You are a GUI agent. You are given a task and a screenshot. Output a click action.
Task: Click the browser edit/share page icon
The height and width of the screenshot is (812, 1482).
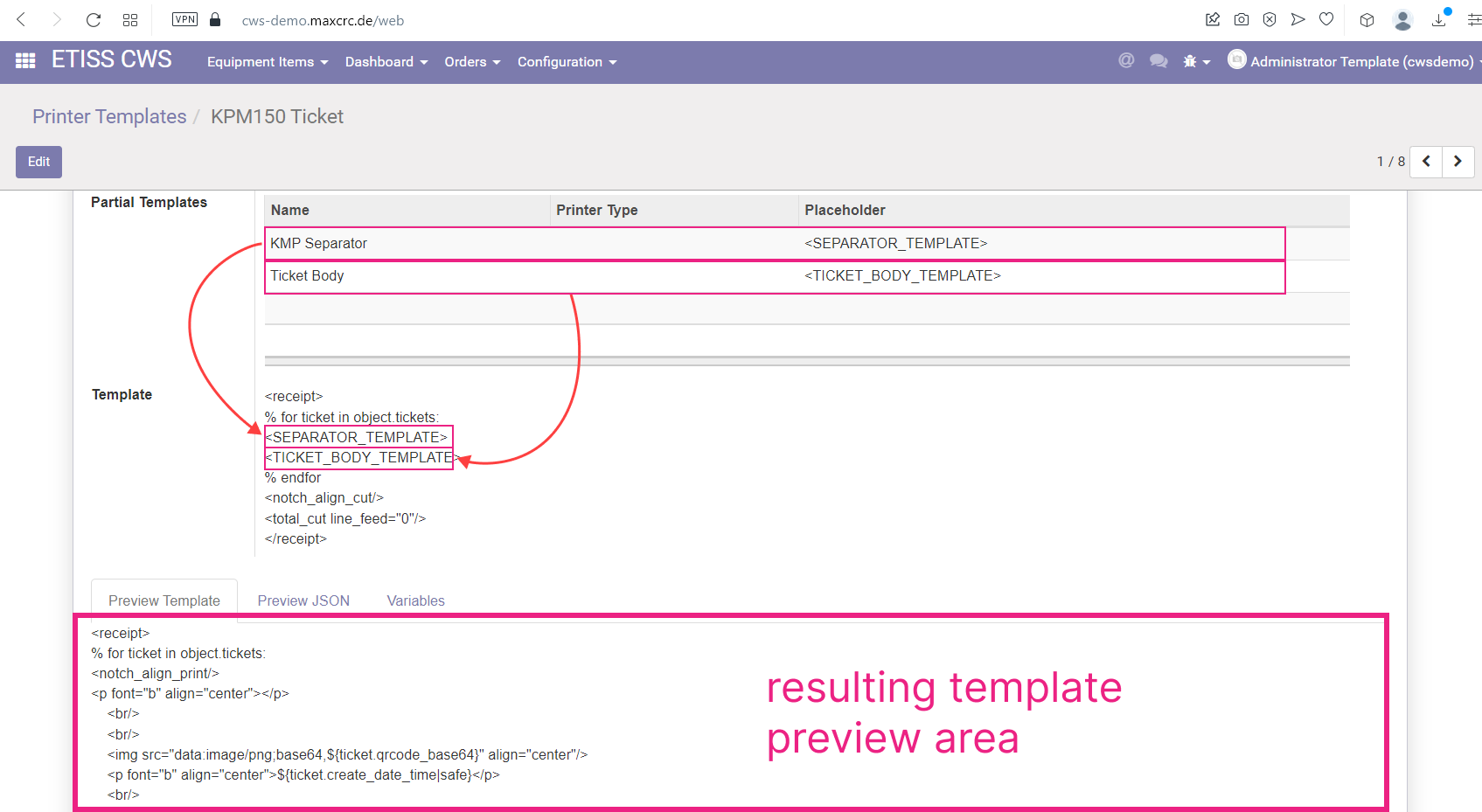coord(1213,19)
